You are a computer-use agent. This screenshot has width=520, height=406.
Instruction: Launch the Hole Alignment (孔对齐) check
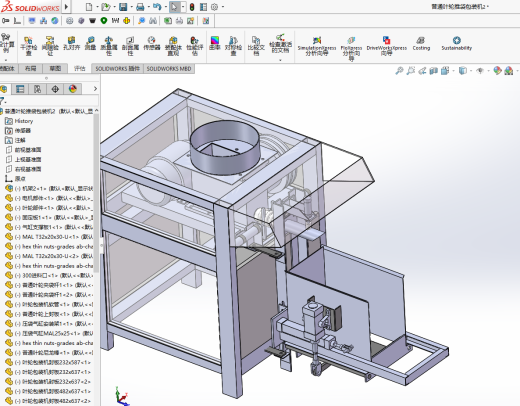point(71,44)
